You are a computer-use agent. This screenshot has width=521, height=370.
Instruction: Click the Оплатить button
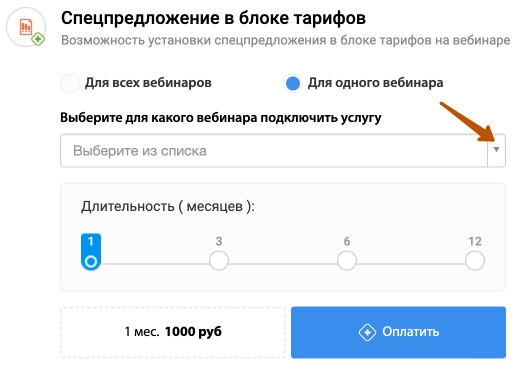point(398,332)
